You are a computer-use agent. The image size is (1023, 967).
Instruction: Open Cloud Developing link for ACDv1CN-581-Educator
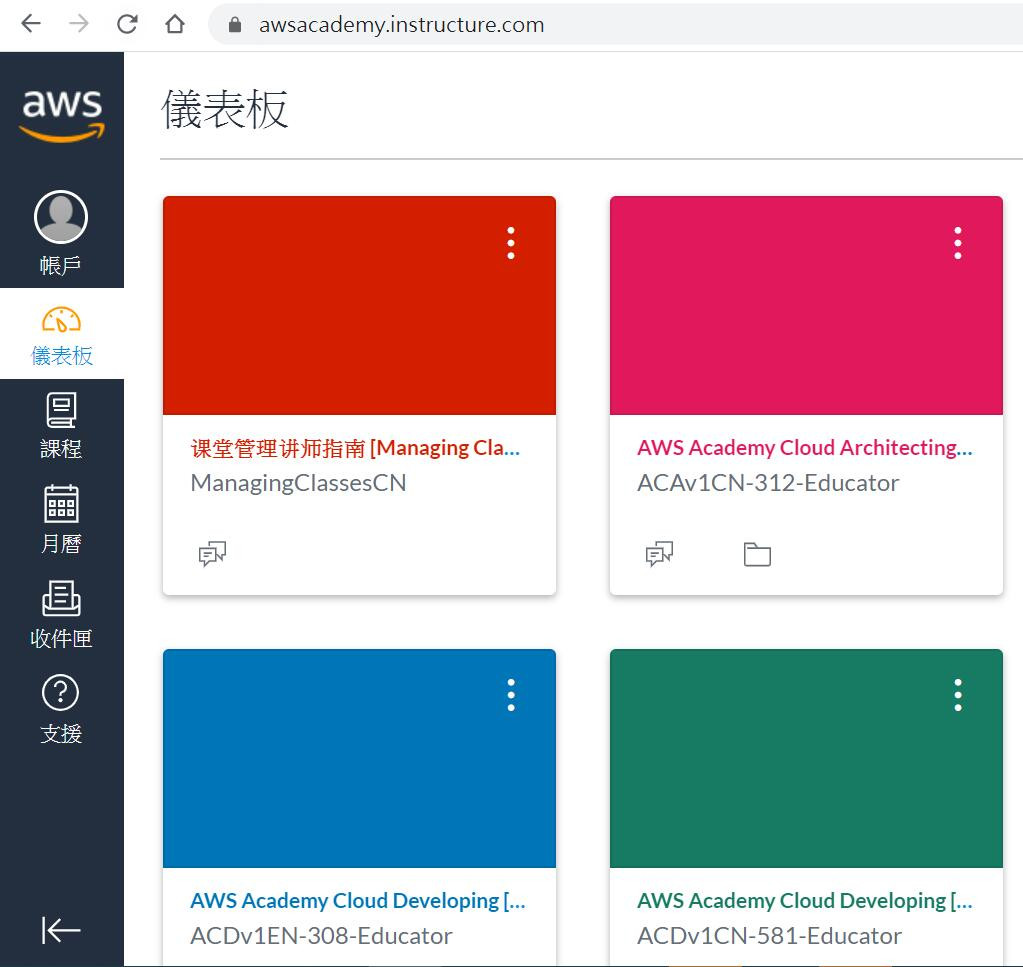804,901
